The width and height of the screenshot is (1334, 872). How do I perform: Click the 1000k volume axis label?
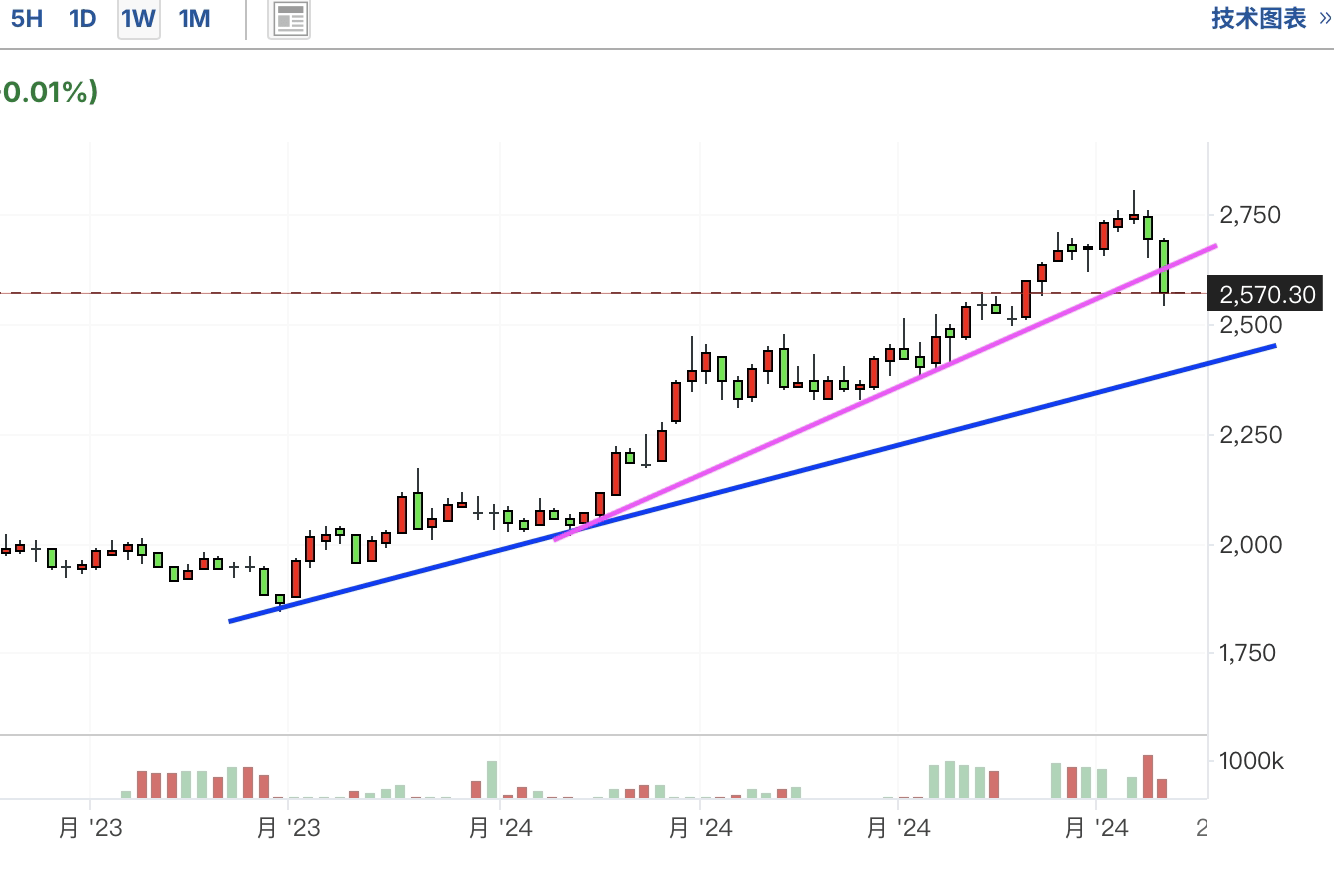click(x=1251, y=762)
